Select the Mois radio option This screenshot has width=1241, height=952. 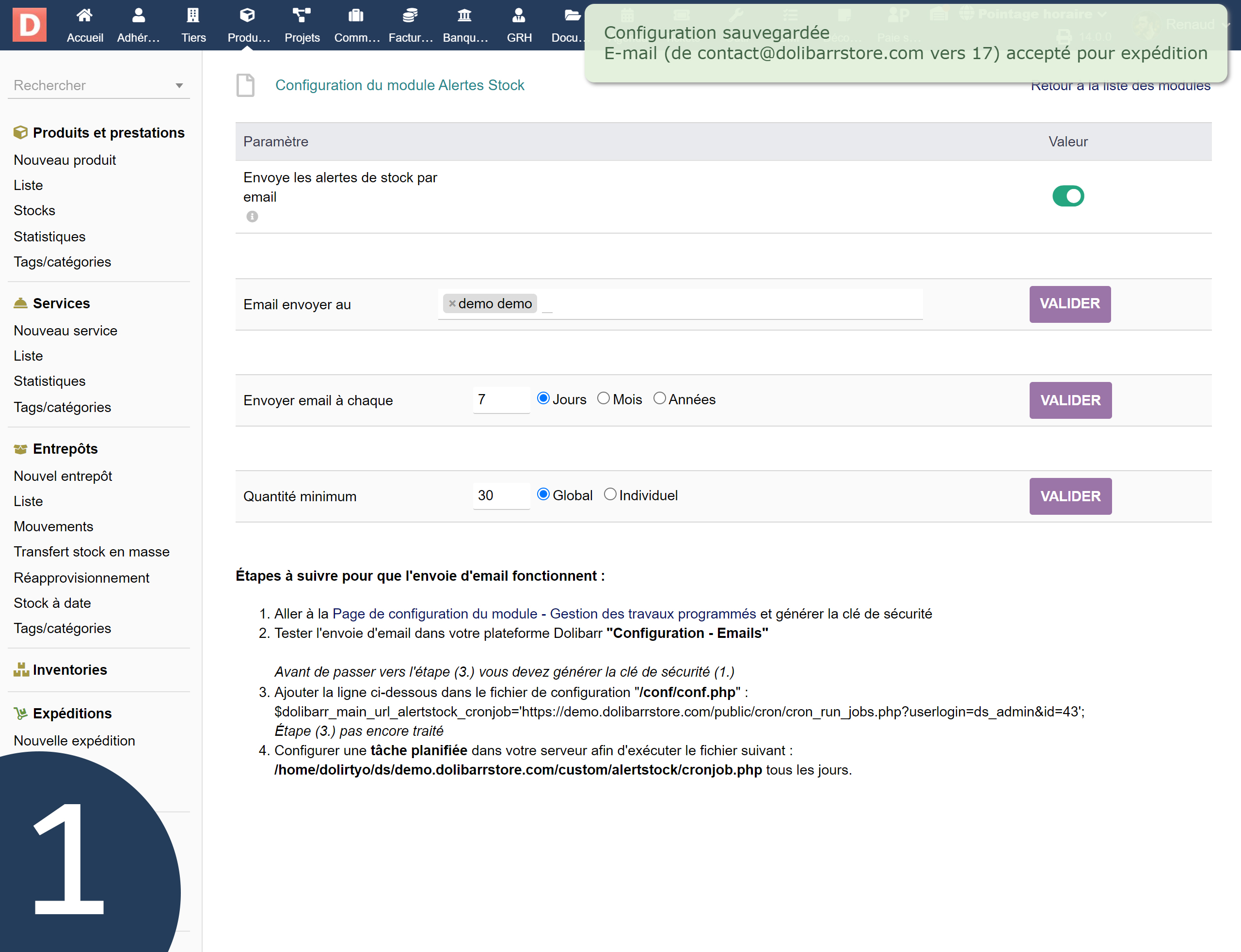[604, 398]
